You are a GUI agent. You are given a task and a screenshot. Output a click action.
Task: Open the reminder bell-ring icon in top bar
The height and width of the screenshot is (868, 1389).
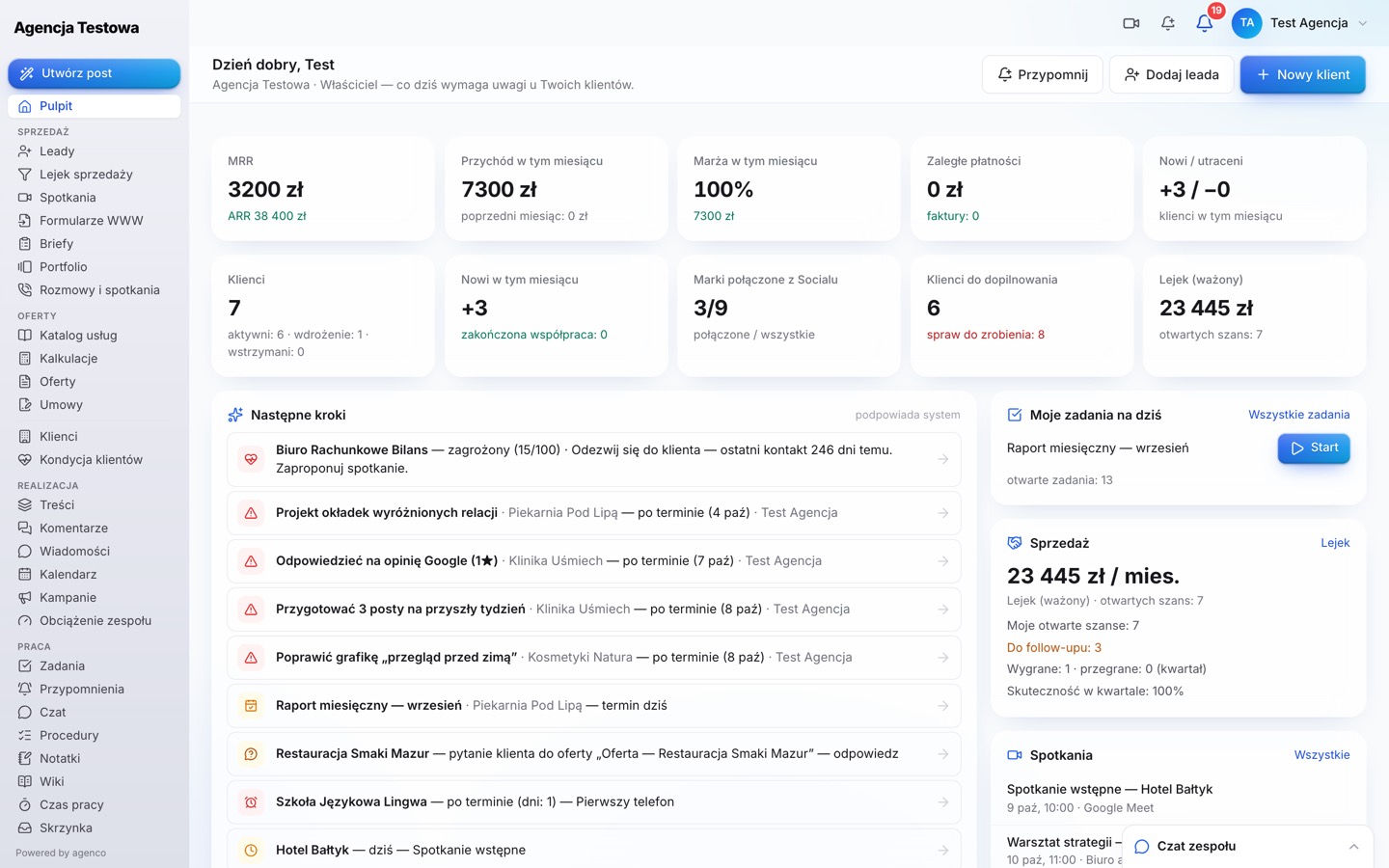point(1168,23)
